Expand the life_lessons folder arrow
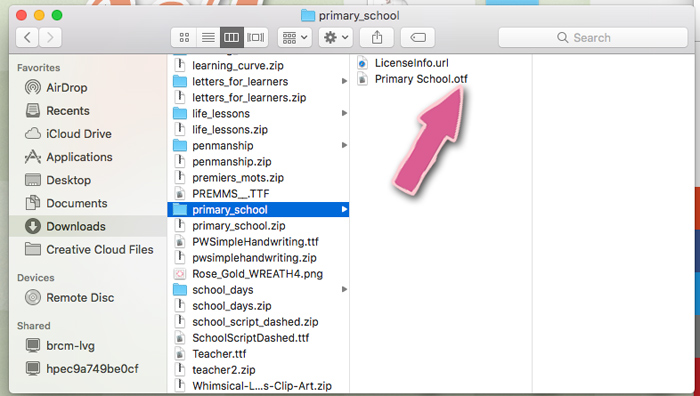 344,113
